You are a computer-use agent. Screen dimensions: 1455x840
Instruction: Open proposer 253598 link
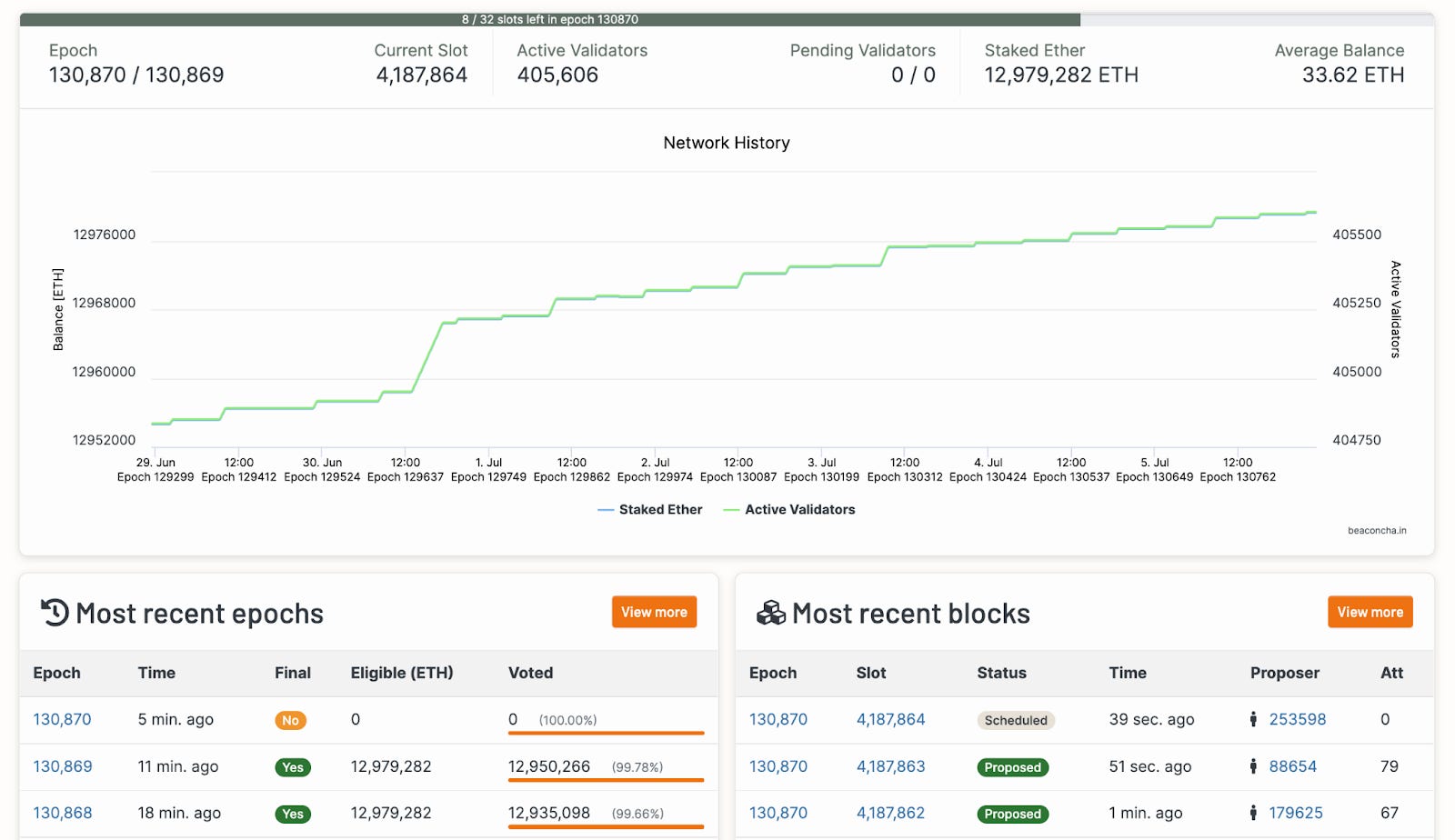coord(1297,719)
